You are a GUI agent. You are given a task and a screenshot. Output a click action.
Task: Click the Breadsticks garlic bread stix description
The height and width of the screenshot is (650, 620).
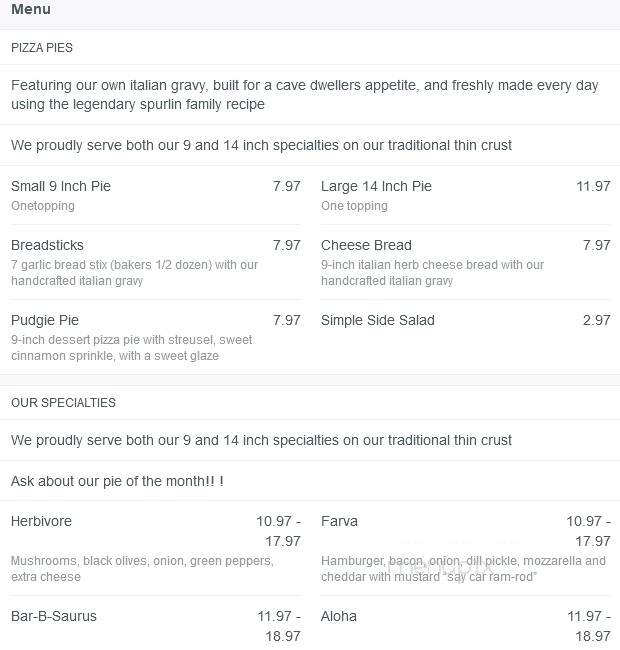pyautogui.click(x=134, y=273)
